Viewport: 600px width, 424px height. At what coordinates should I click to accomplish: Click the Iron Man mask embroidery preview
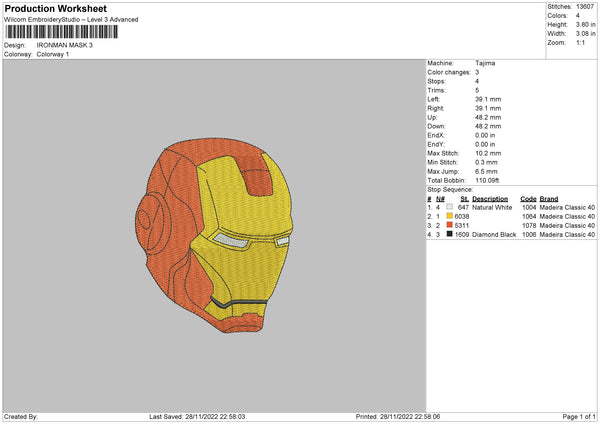click(214, 235)
